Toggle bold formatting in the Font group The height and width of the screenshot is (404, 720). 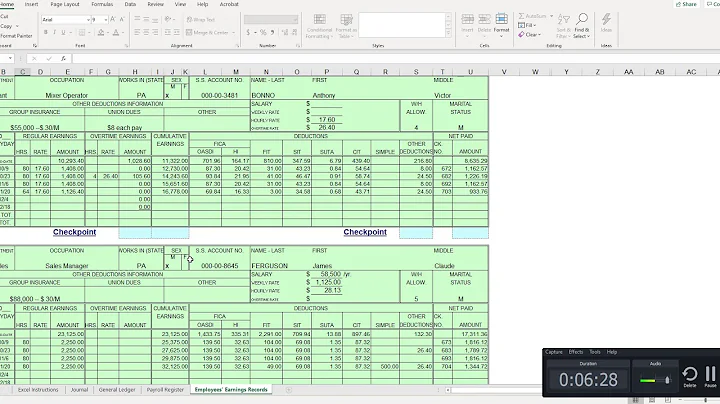(45, 33)
